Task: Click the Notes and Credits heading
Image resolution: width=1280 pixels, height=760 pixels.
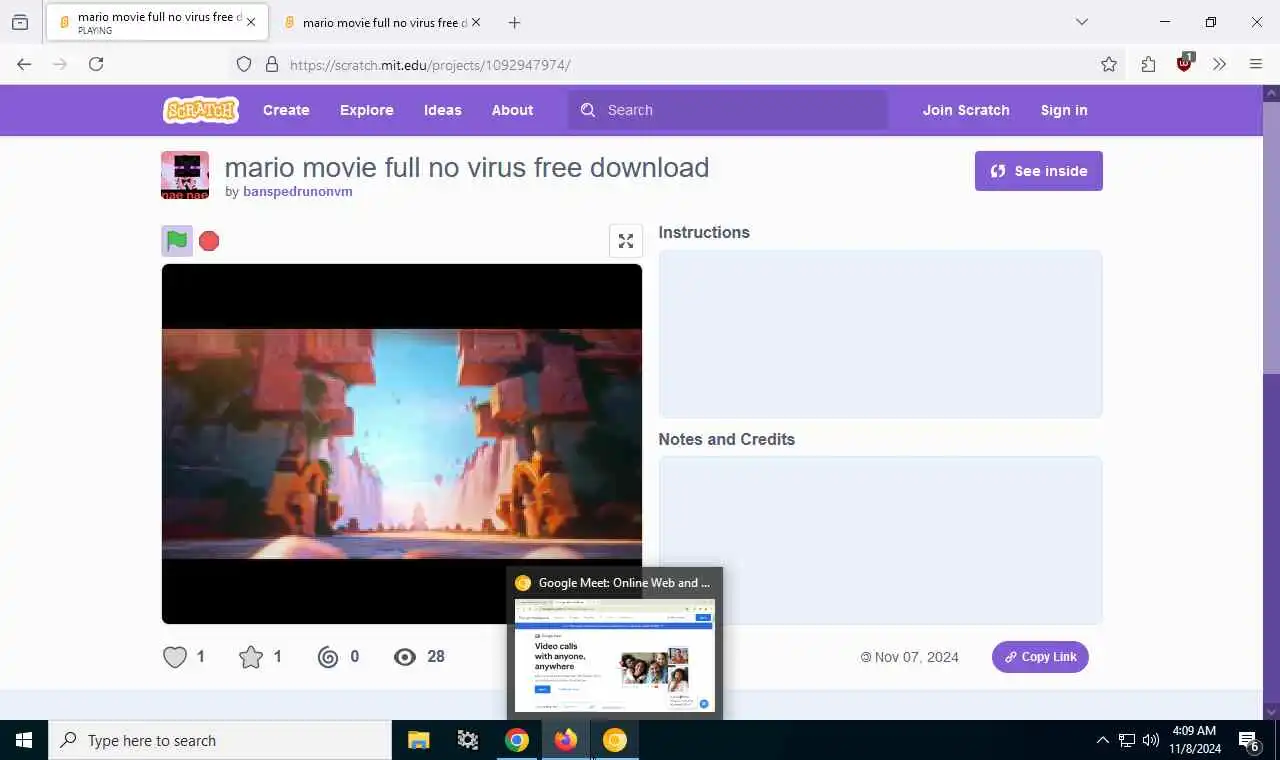Action: tap(727, 439)
